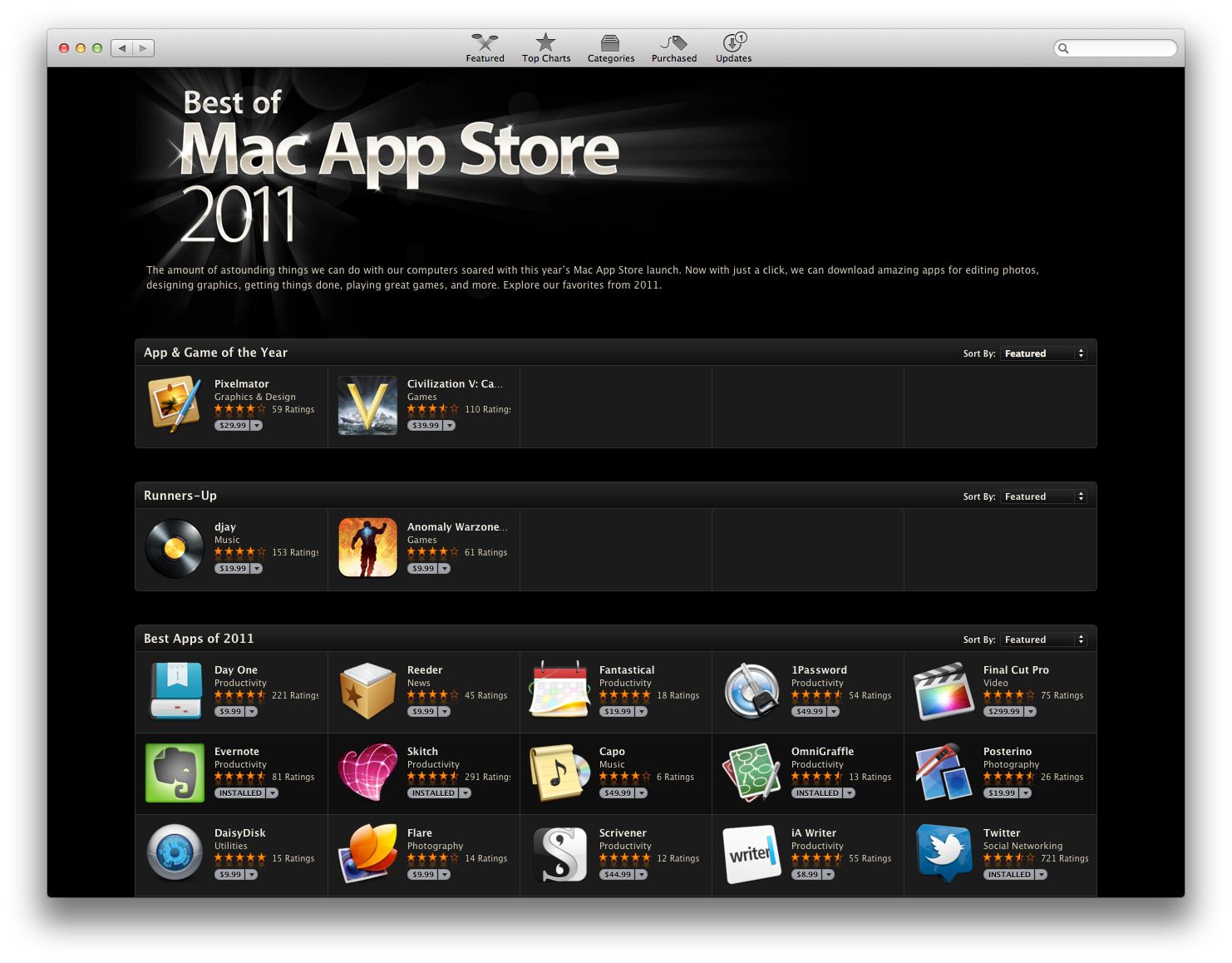Open the Fantastical calendar icon
The image size is (1232, 963).
pyautogui.click(x=559, y=689)
